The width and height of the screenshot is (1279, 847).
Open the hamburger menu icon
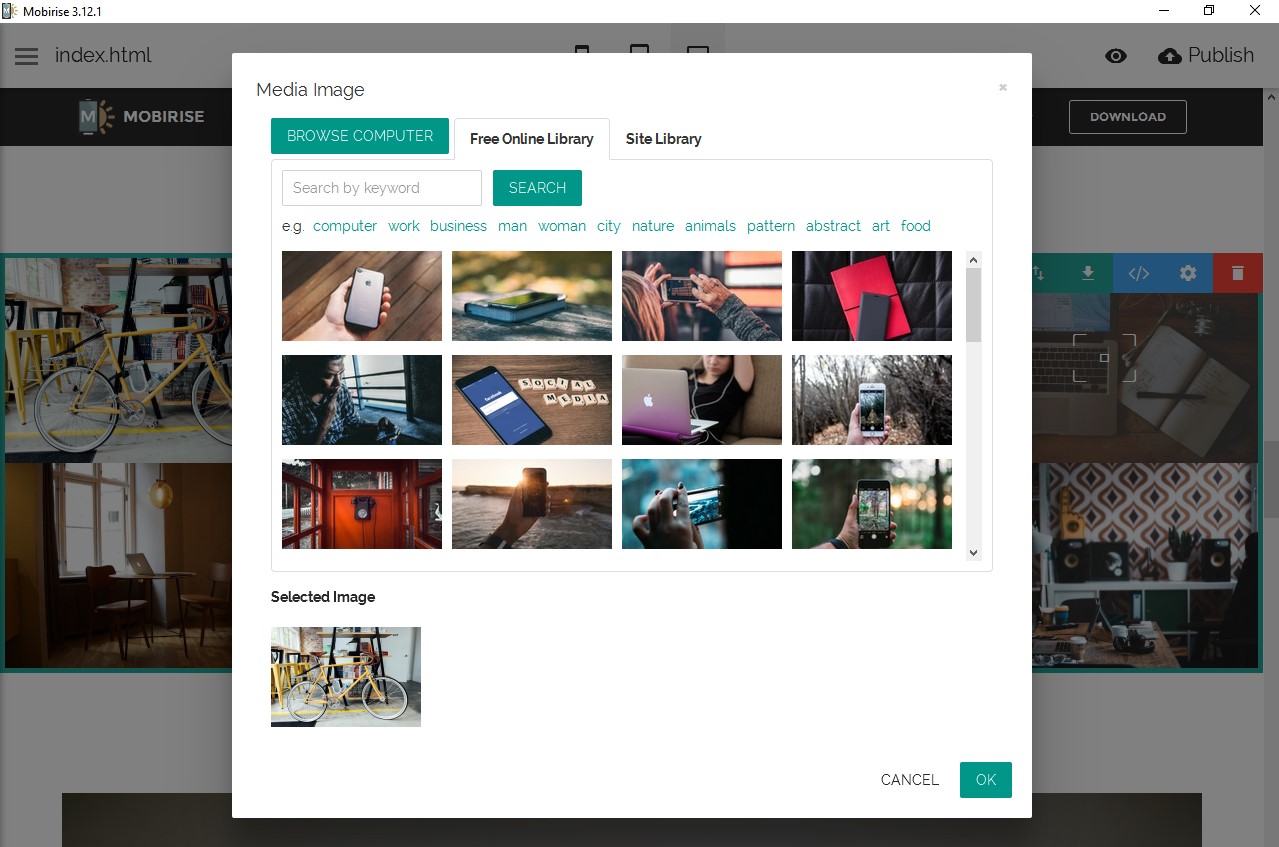[x=26, y=56]
